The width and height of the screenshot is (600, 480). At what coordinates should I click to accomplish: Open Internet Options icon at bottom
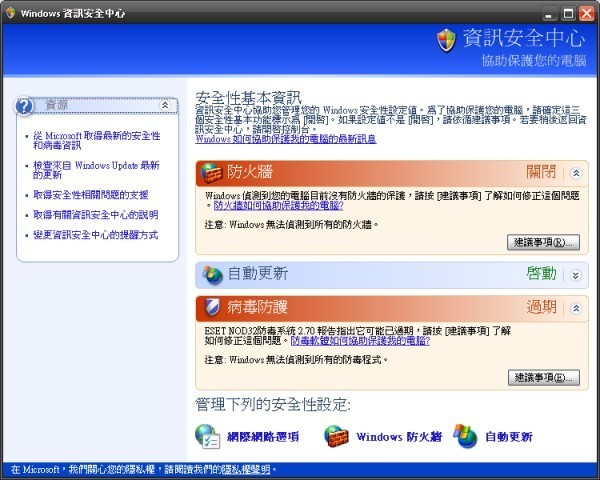pos(207,436)
